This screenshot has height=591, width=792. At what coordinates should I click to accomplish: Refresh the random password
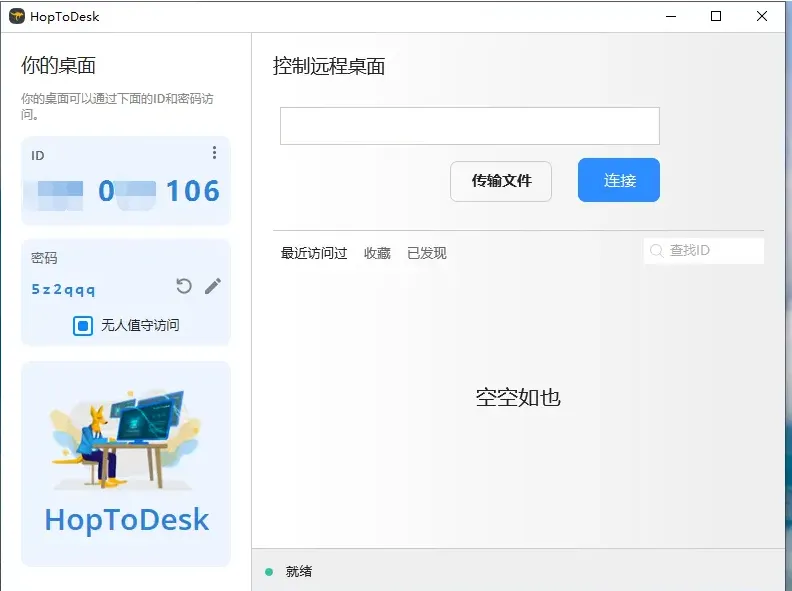coord(184,286)
